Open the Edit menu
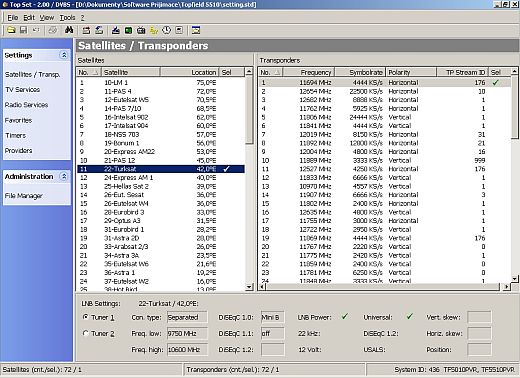Screen dimensions: 520x378 point(29,17)
